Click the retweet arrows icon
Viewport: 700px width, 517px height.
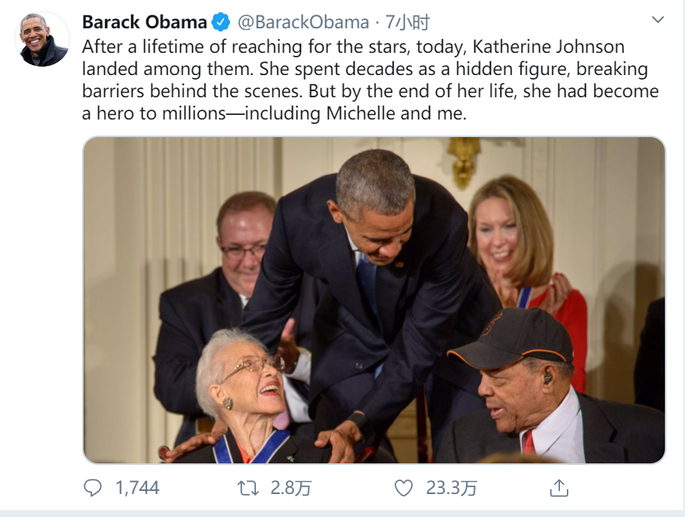(247, 488)
